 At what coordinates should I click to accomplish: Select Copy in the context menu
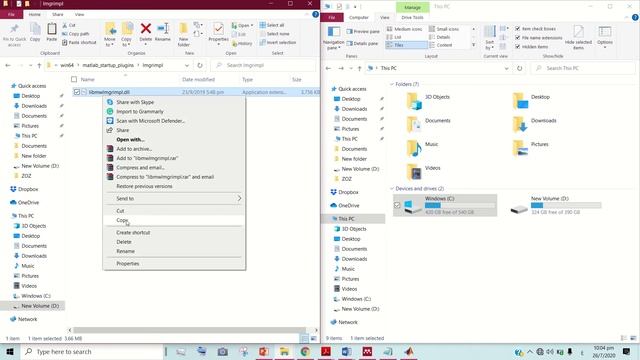174,220
